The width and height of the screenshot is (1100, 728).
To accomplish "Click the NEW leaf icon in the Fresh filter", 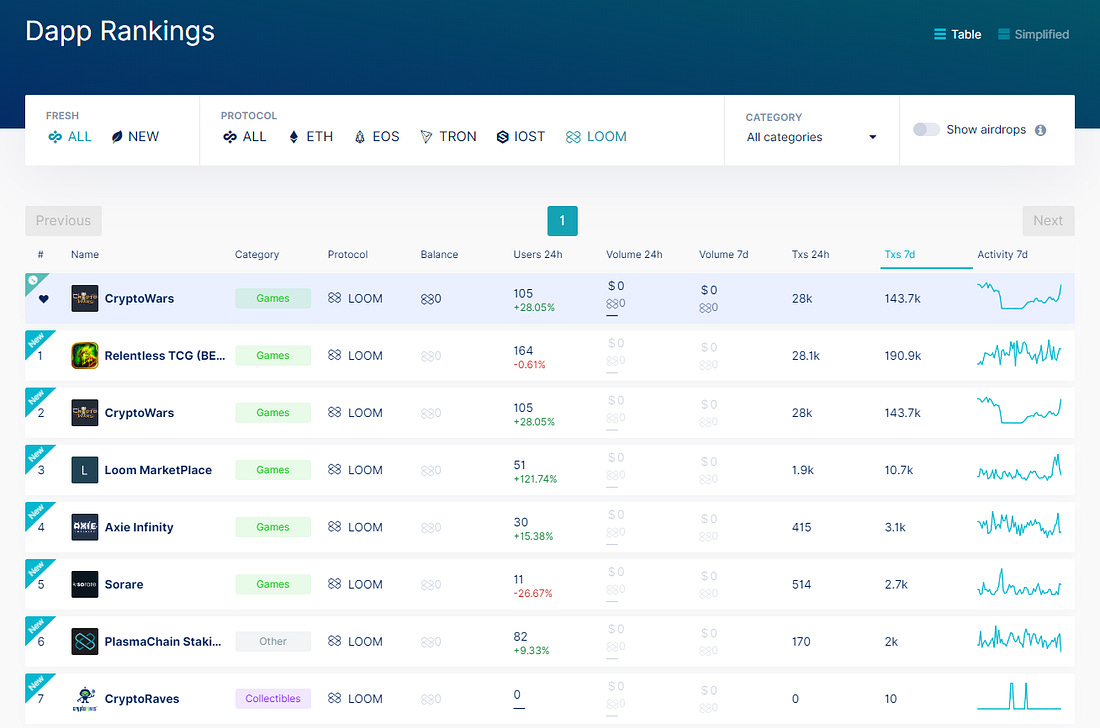I will pyautogui.click(x=117, y=137).
